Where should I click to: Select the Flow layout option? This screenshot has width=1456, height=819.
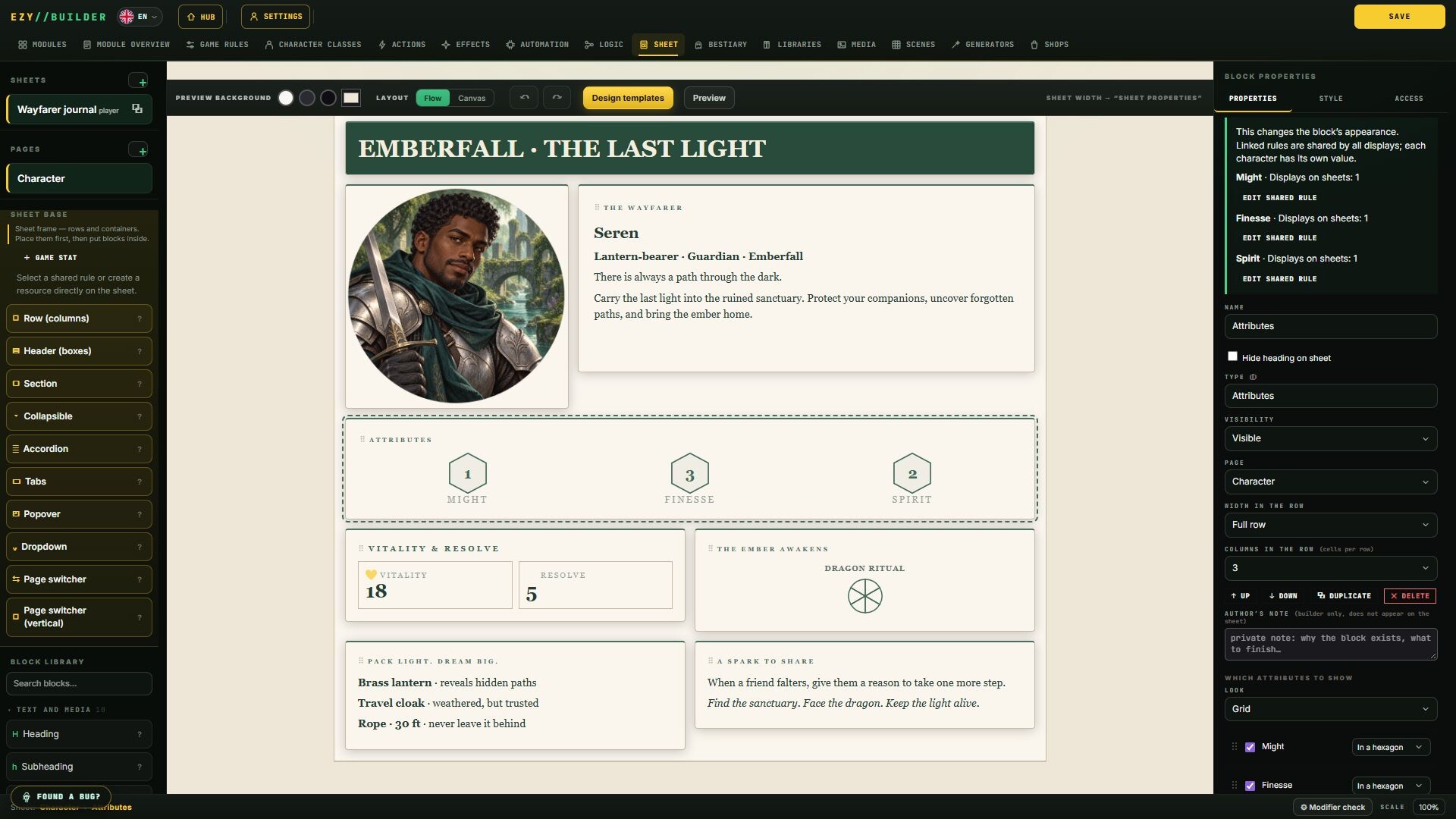[432, 99]
